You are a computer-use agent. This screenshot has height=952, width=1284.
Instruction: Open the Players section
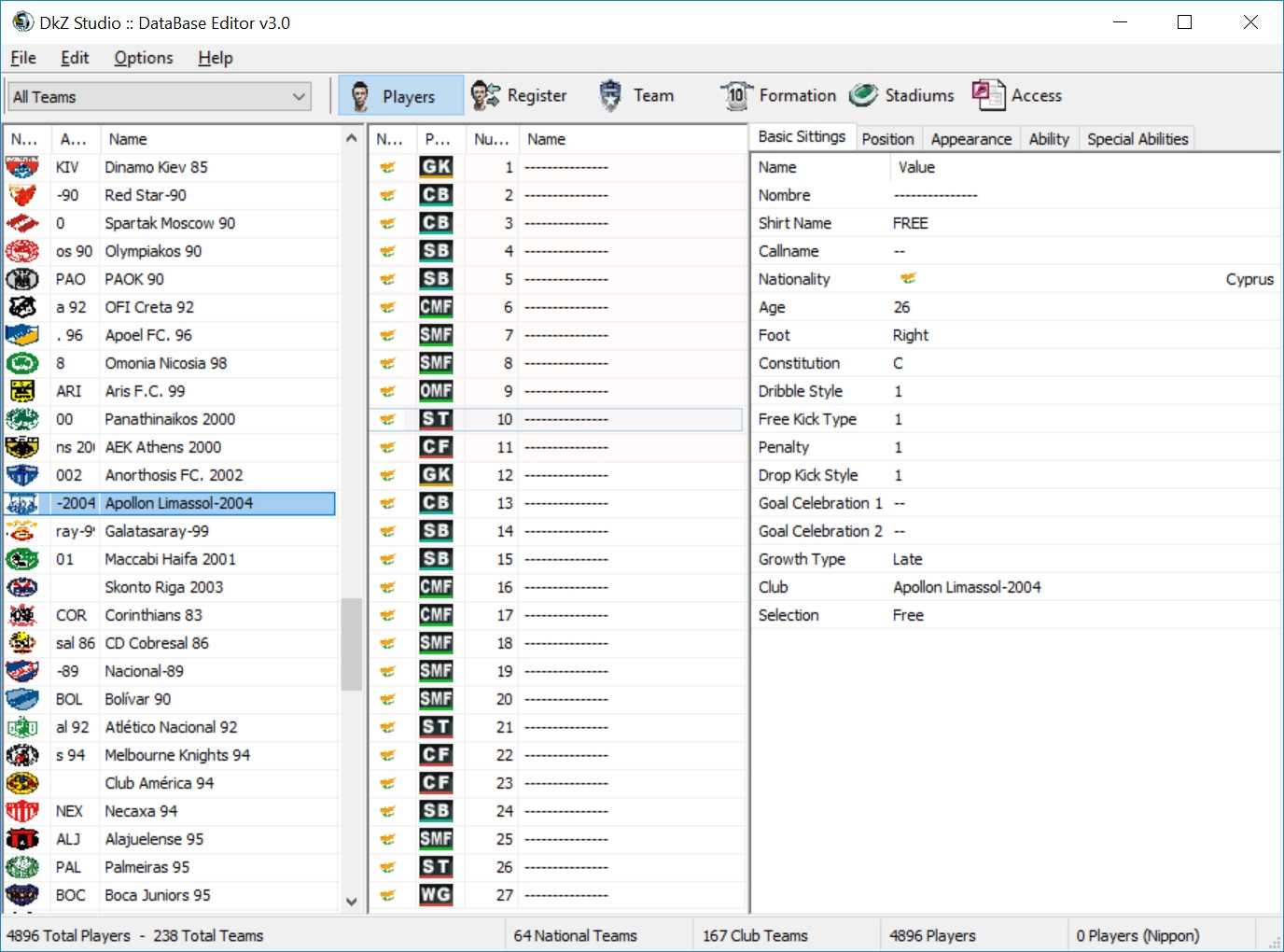point(400,95)
